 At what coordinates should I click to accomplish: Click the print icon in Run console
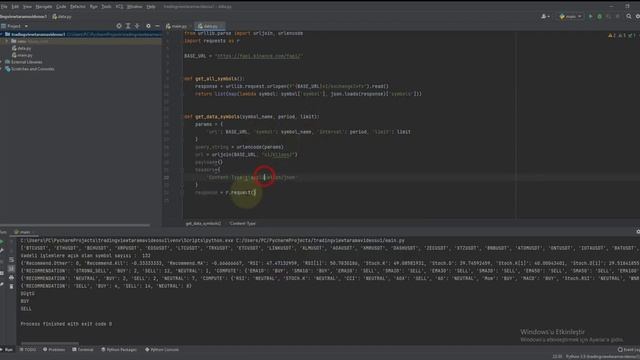click(x=11, y=278)
